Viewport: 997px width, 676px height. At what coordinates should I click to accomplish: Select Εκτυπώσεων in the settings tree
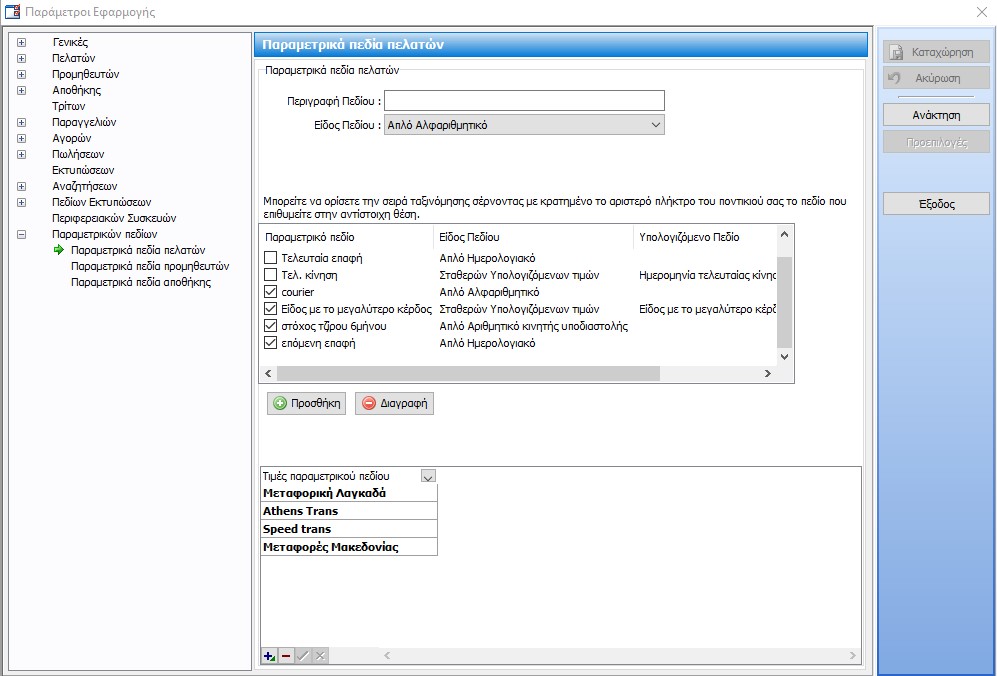83,170
